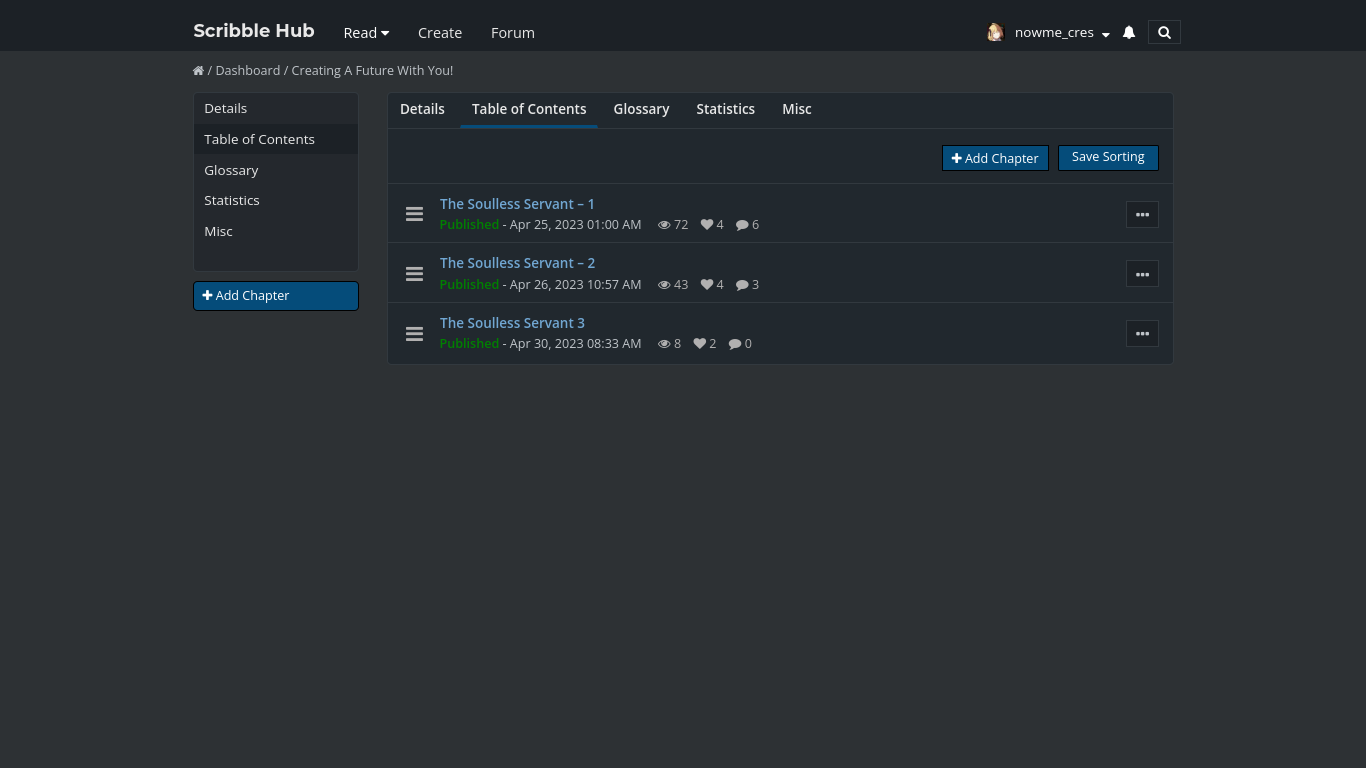Open the ellipsis options for The Soulless Servant – 2
1366x768 pixels.
pos(1142,273)
